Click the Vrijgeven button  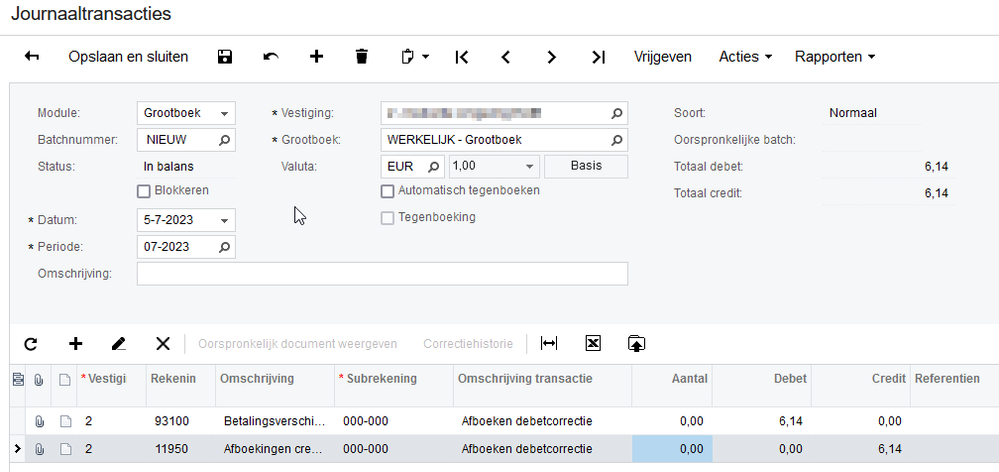tap(663, 57)
